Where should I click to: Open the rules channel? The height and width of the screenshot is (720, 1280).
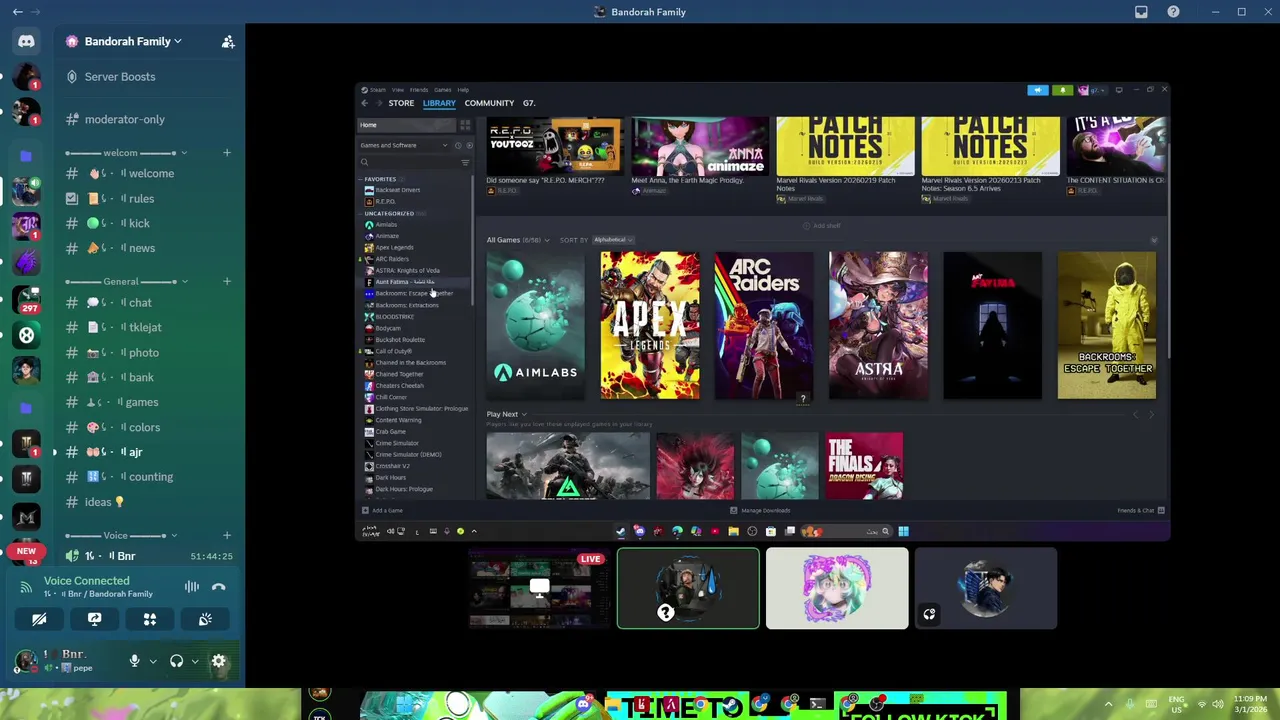point(148,199)
